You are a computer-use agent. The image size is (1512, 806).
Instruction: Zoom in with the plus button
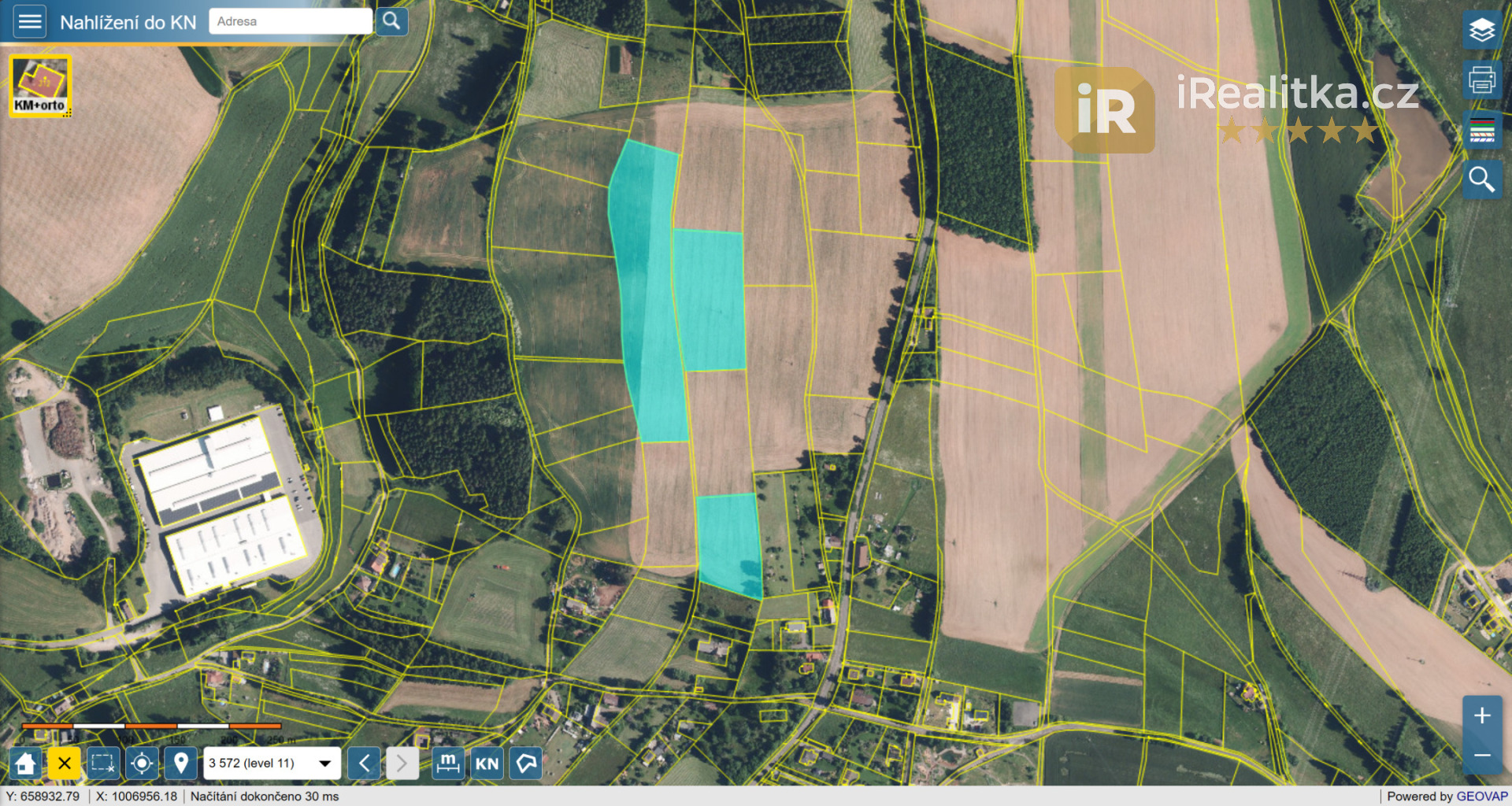[x=1481, y=715]
